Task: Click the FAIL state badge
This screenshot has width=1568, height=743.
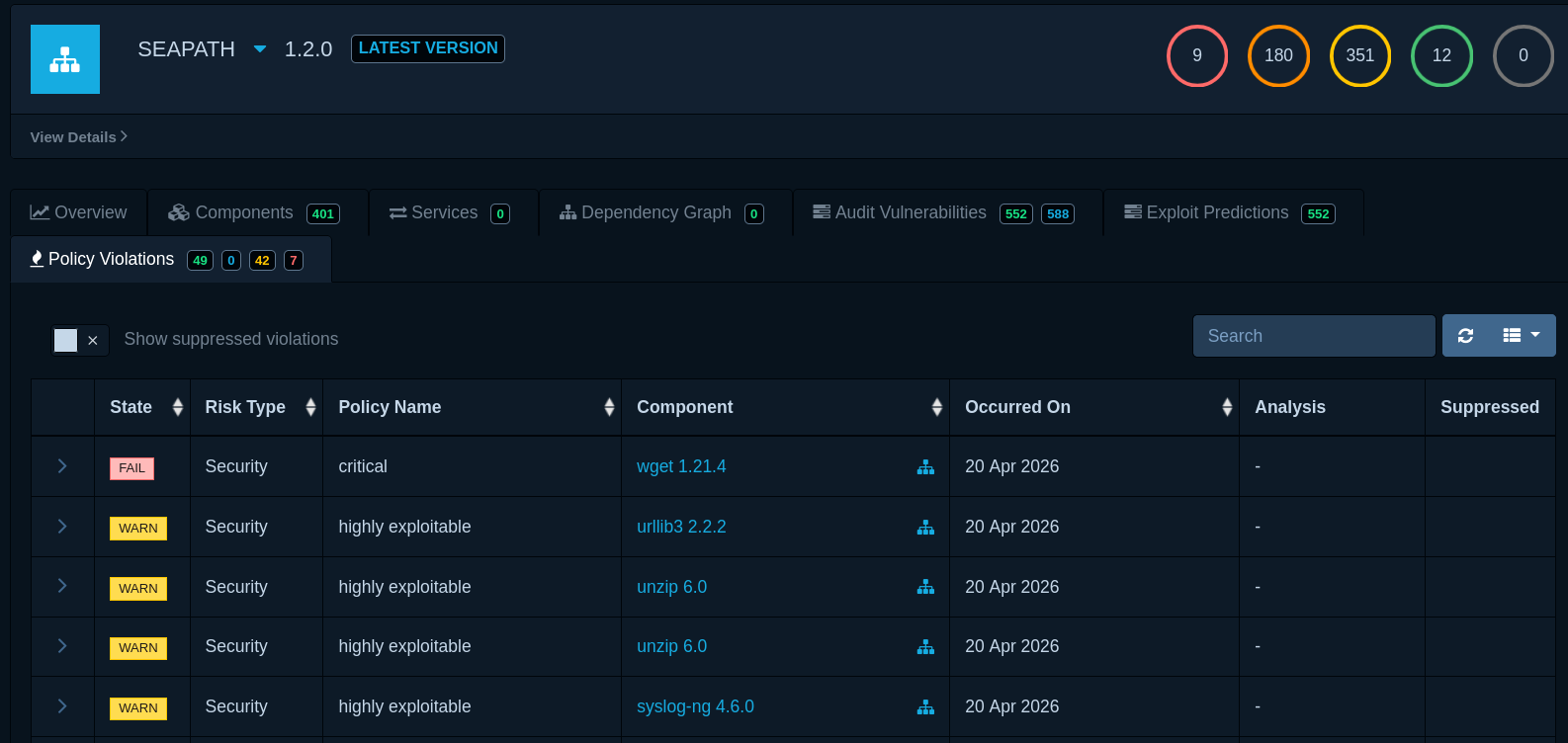Action: (x=131, y=468)
